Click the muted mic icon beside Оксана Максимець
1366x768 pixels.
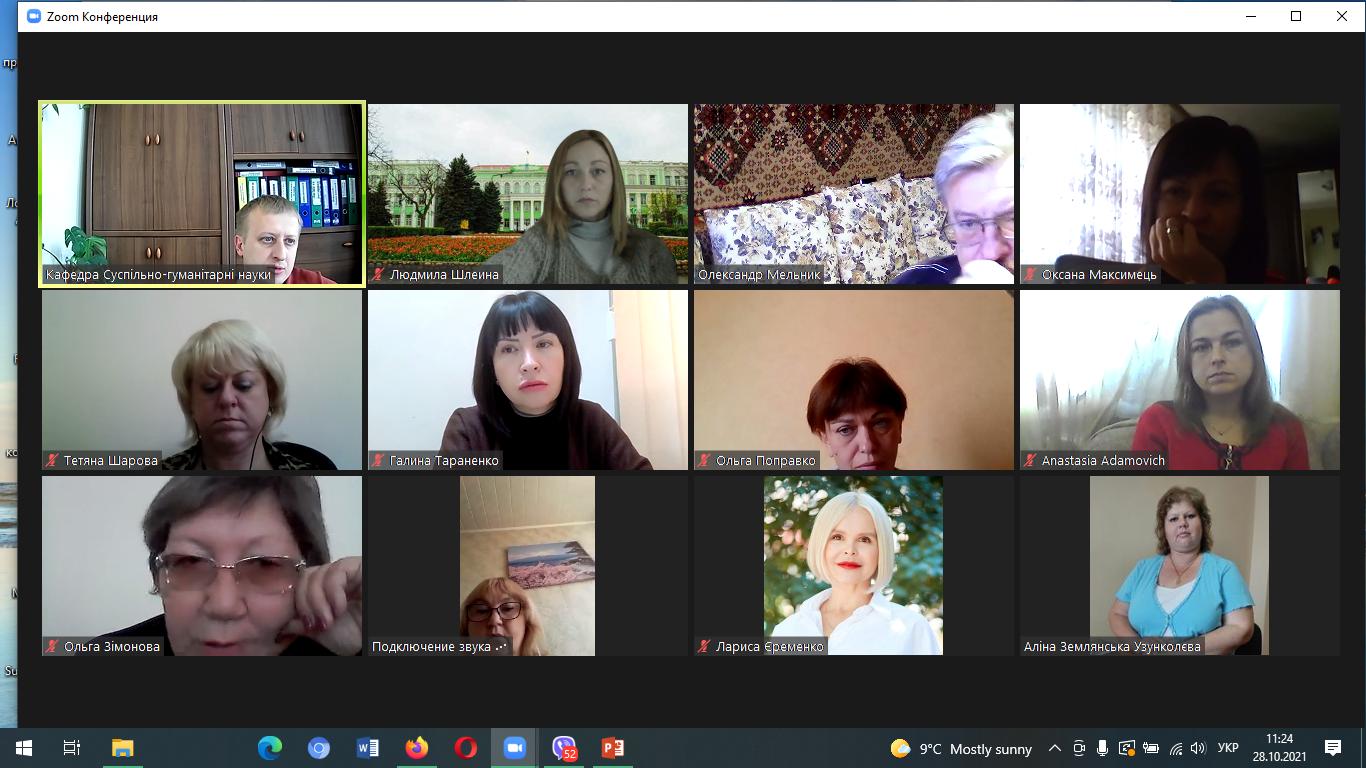(x=1031, y=274)
